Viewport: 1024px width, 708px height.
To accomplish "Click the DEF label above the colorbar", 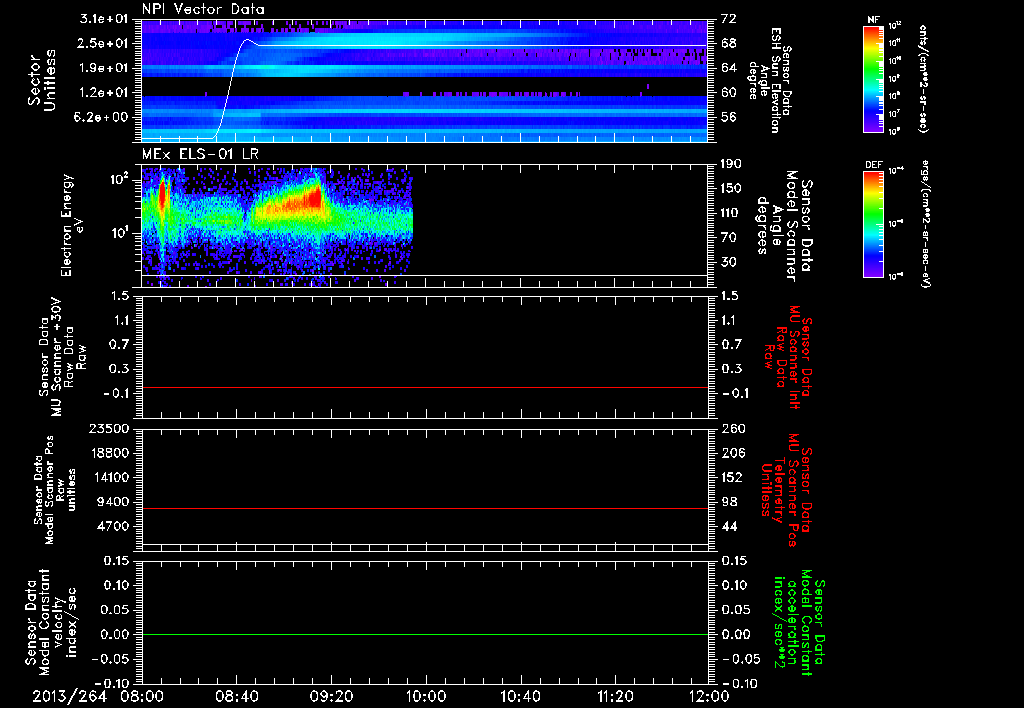I will click(873, 165).
